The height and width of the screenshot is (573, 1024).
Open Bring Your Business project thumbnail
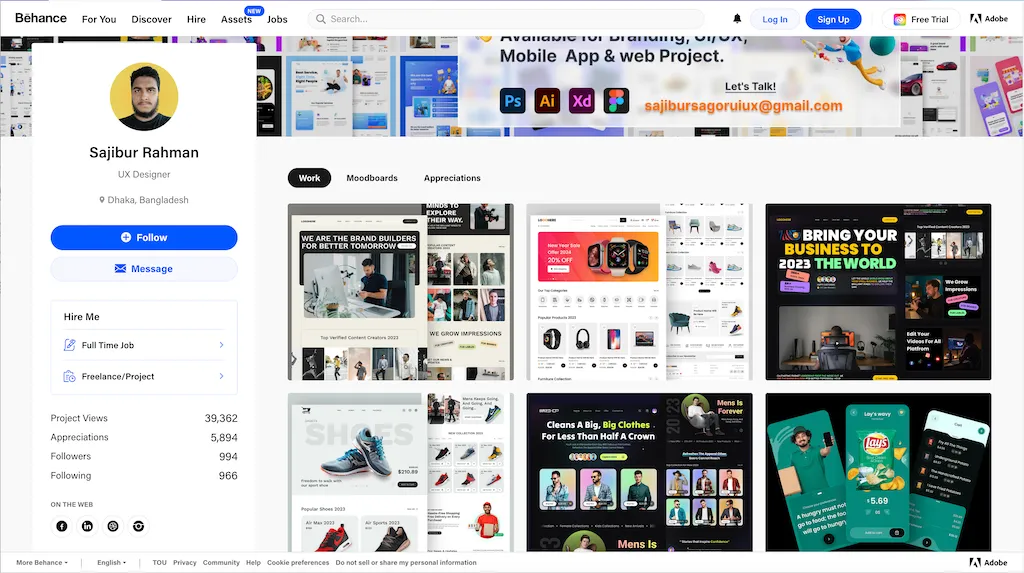click(878, 292)
